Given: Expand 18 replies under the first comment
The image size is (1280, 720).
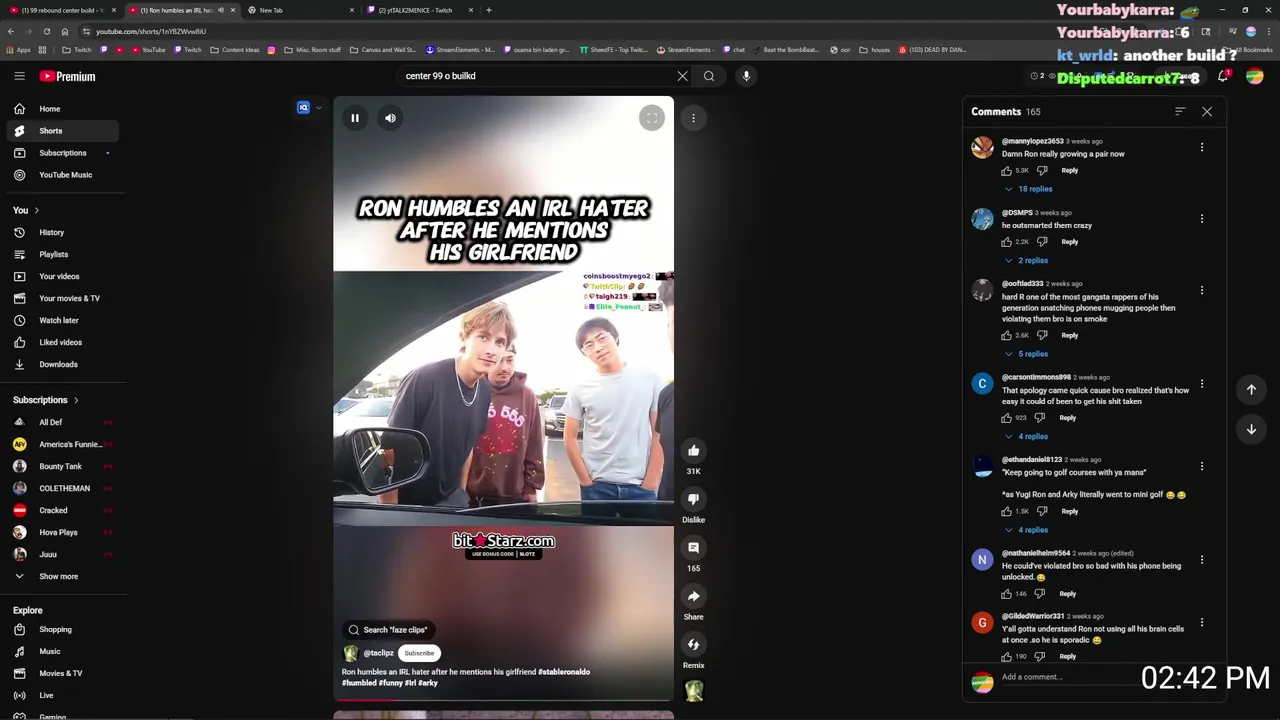Looking at the screenshot, I should coord(1029,189).
